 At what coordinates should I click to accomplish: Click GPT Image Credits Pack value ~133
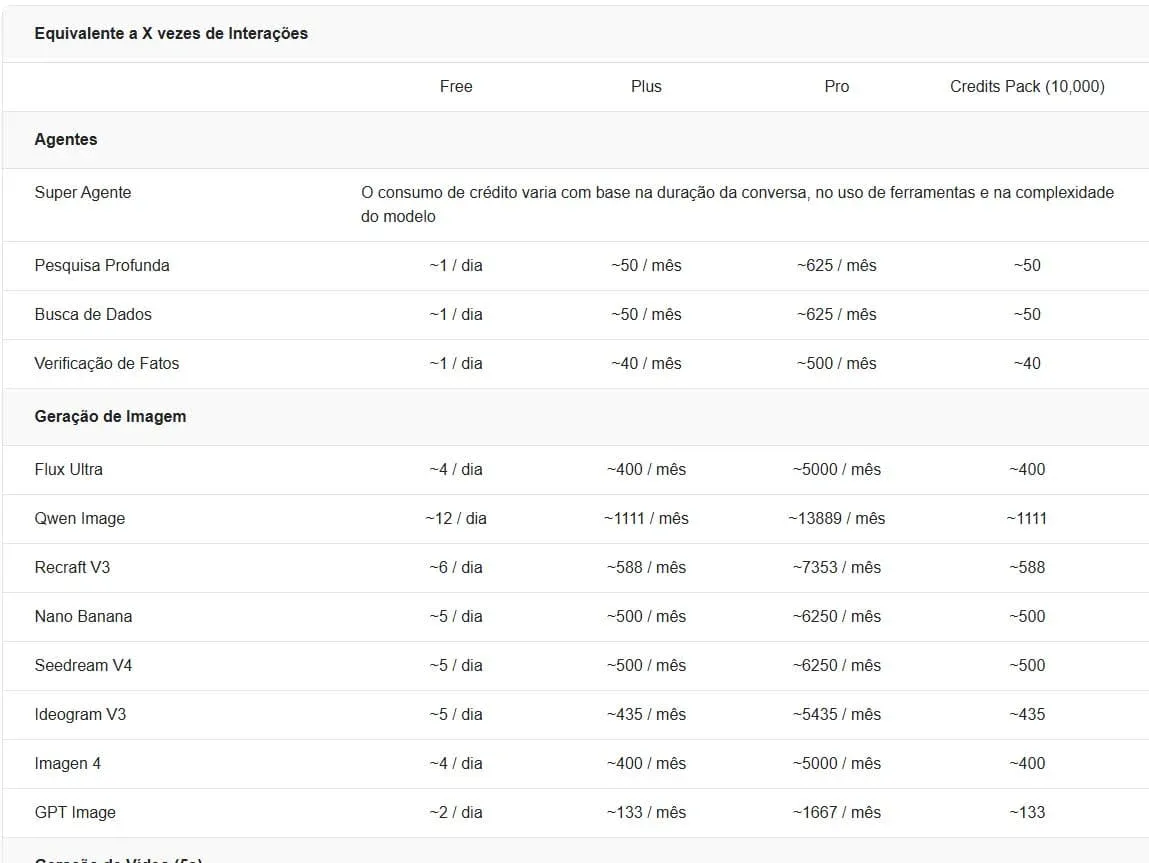[1027, 813]
